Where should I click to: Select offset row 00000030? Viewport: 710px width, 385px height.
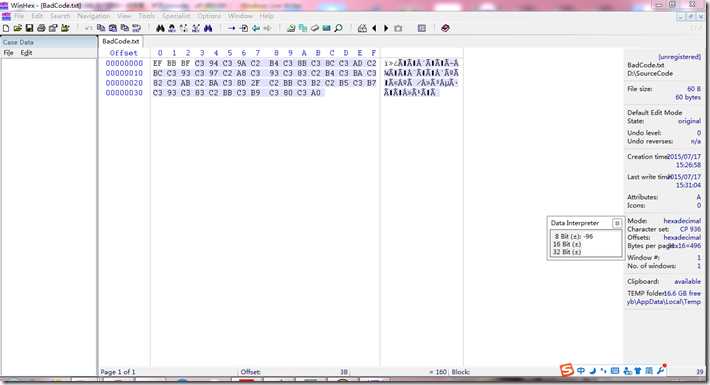click(x=124, y=93)
